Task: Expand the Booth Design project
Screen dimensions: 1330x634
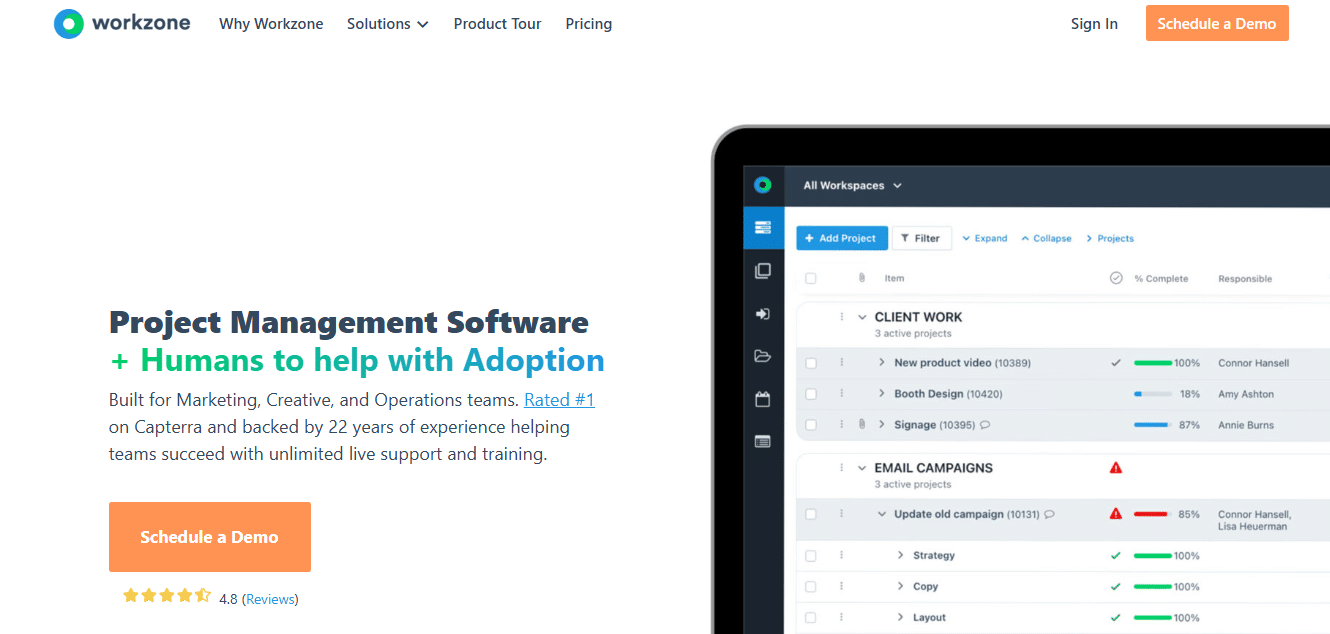Action: coord(882,393)
